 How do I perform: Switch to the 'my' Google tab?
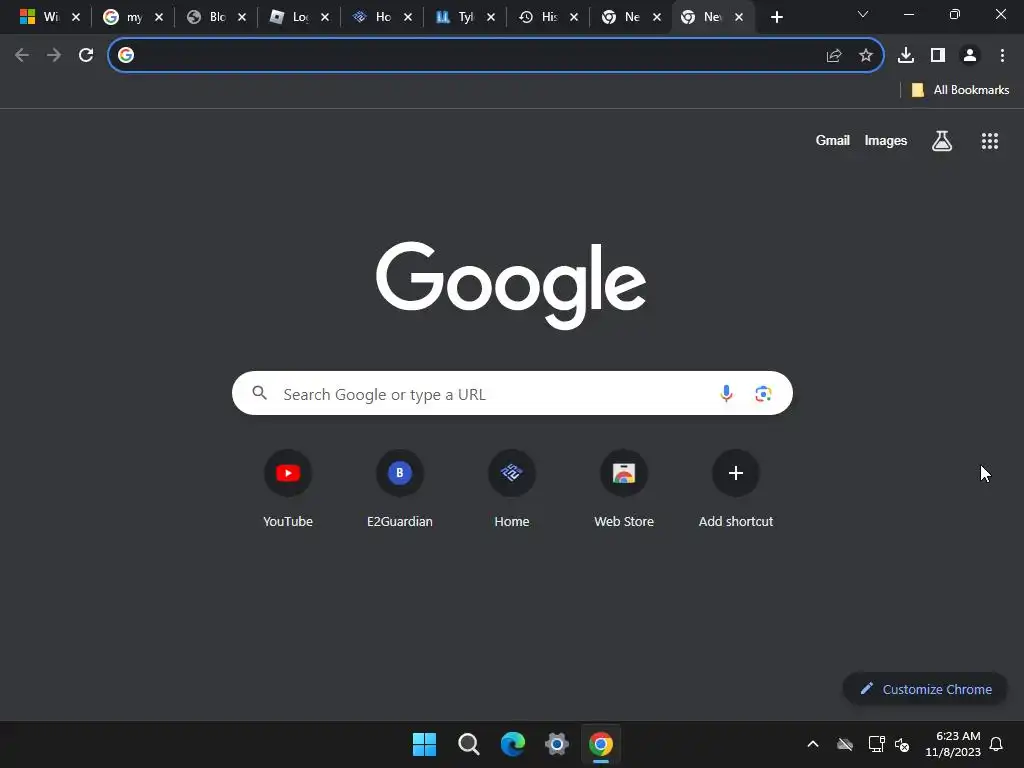point(123,17)
